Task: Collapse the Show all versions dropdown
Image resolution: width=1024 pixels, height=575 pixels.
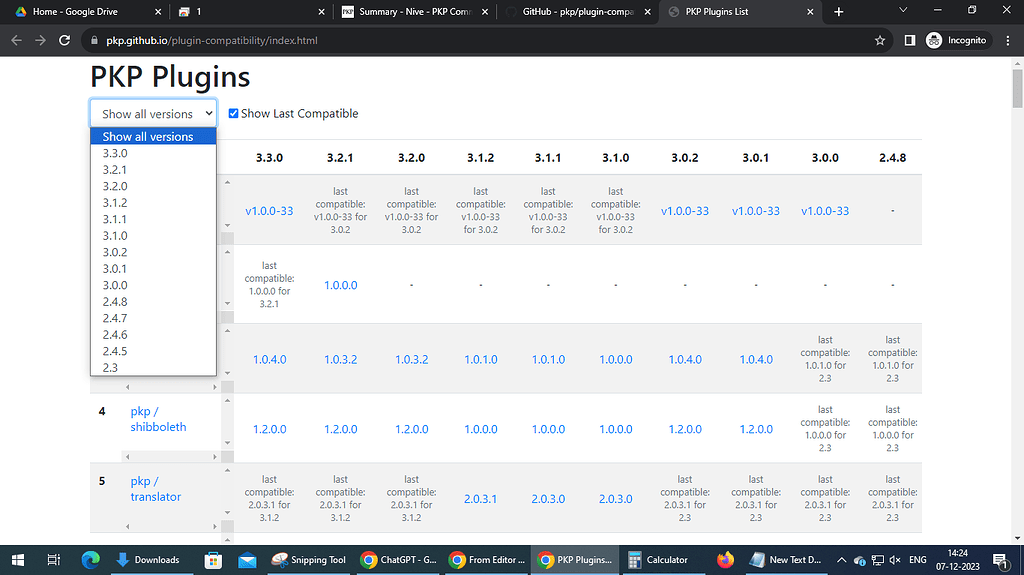Action: (153, 114)
